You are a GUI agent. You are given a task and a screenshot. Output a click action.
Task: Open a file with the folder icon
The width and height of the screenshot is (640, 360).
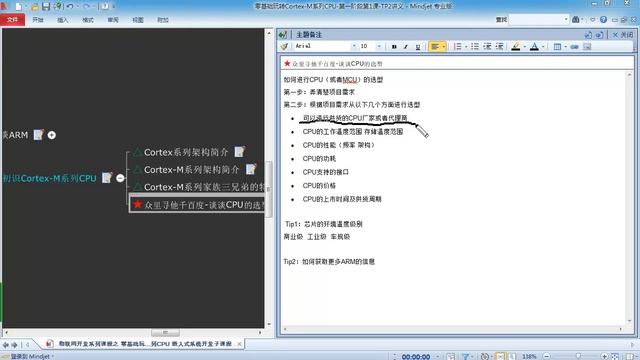(34, 7)
